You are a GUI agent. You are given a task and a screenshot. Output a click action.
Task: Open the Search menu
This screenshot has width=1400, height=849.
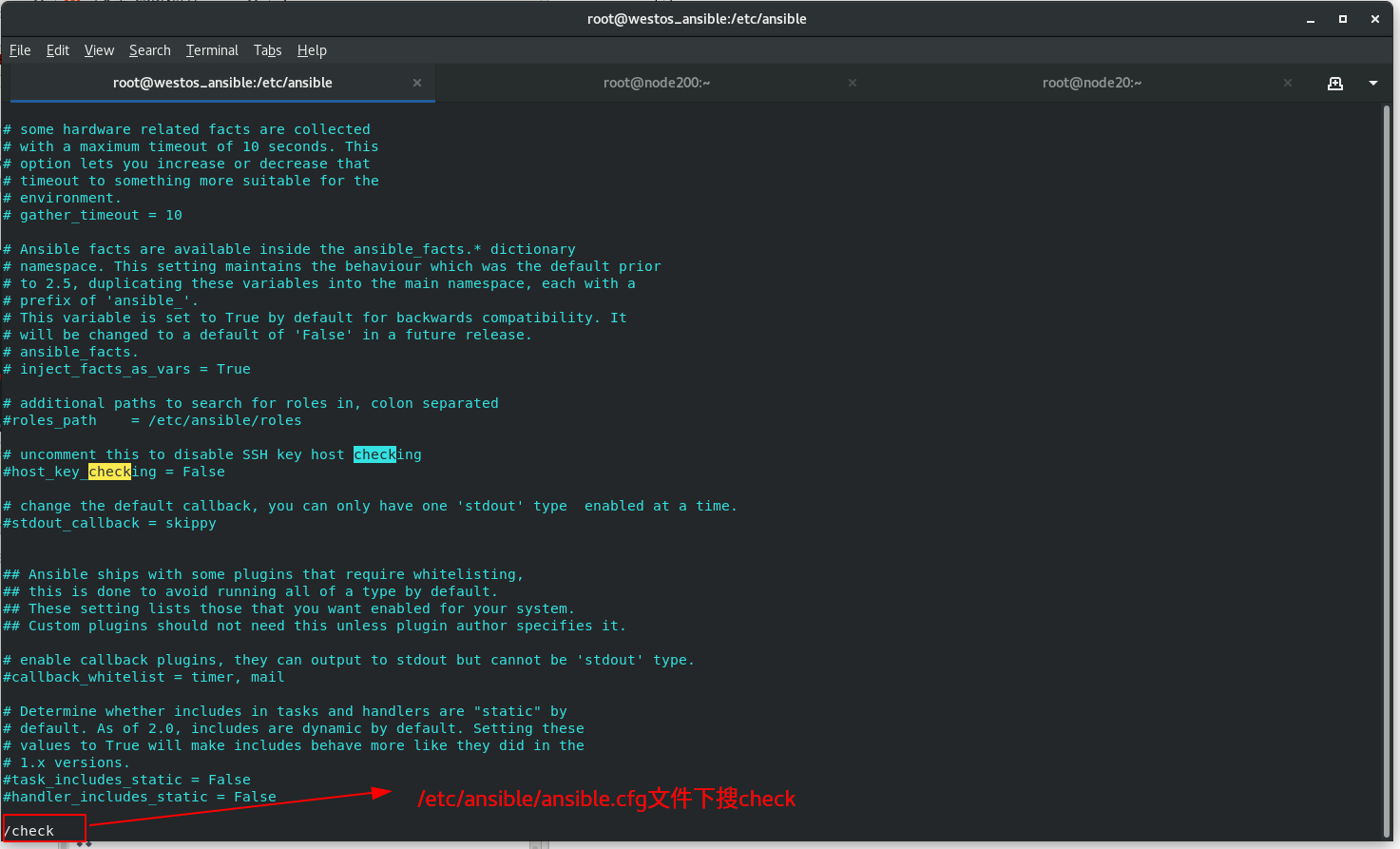click(150, 50)
